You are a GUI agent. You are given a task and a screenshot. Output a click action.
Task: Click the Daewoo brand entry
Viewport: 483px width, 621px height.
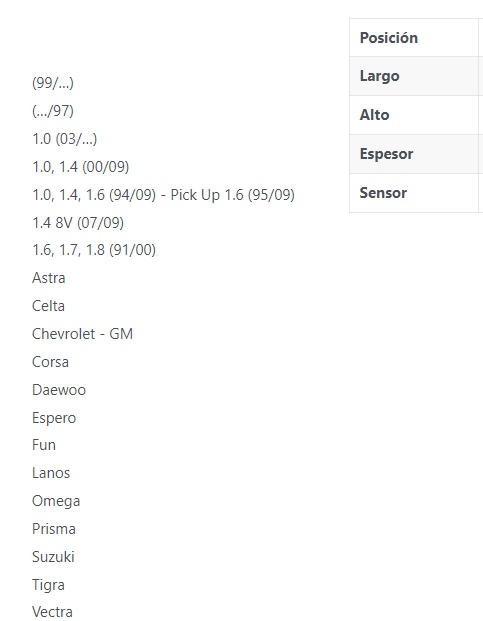click(x=59, y=390)
